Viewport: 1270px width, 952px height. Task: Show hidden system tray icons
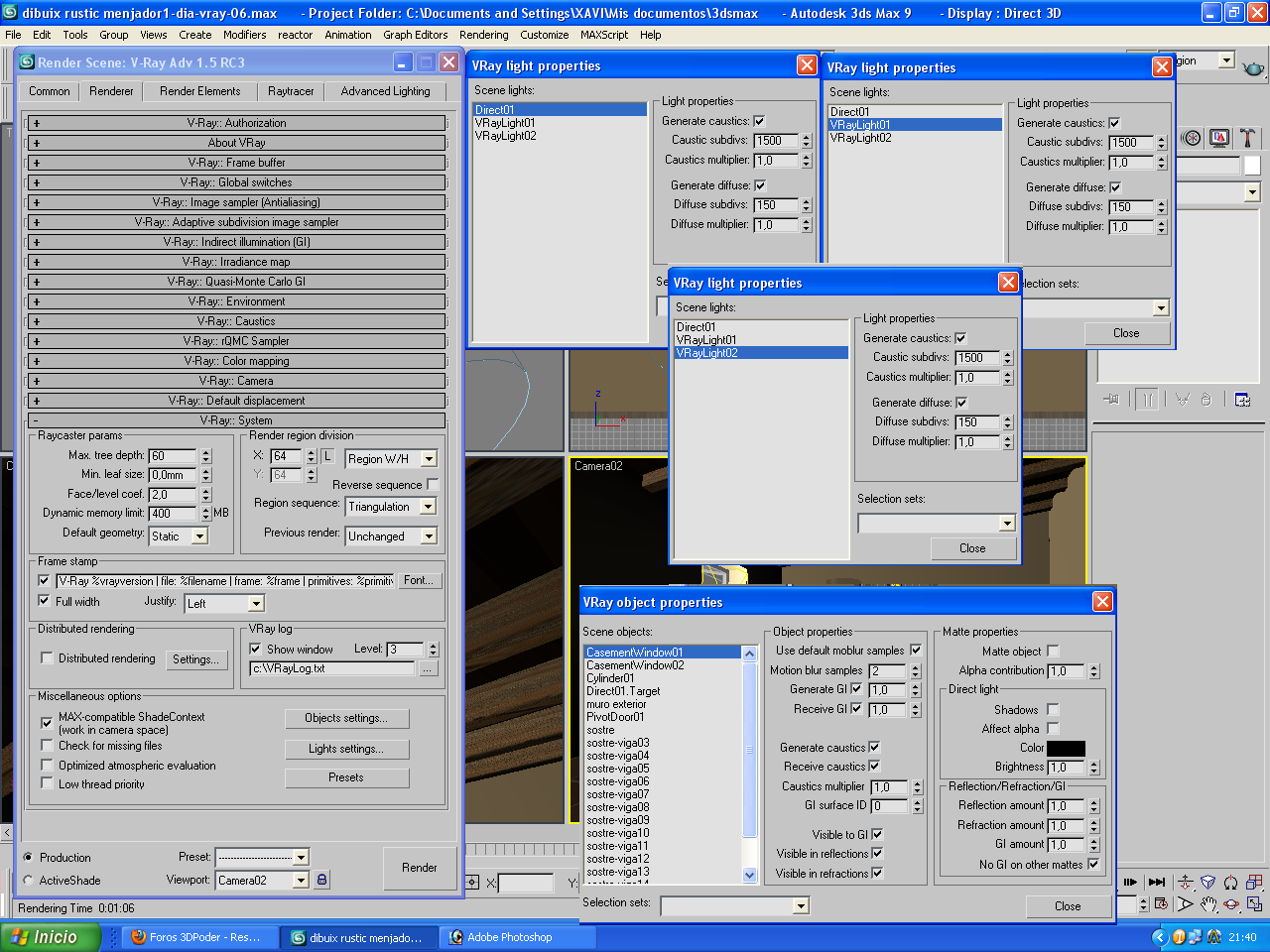pyautogui.click(x=1159, y=937)
